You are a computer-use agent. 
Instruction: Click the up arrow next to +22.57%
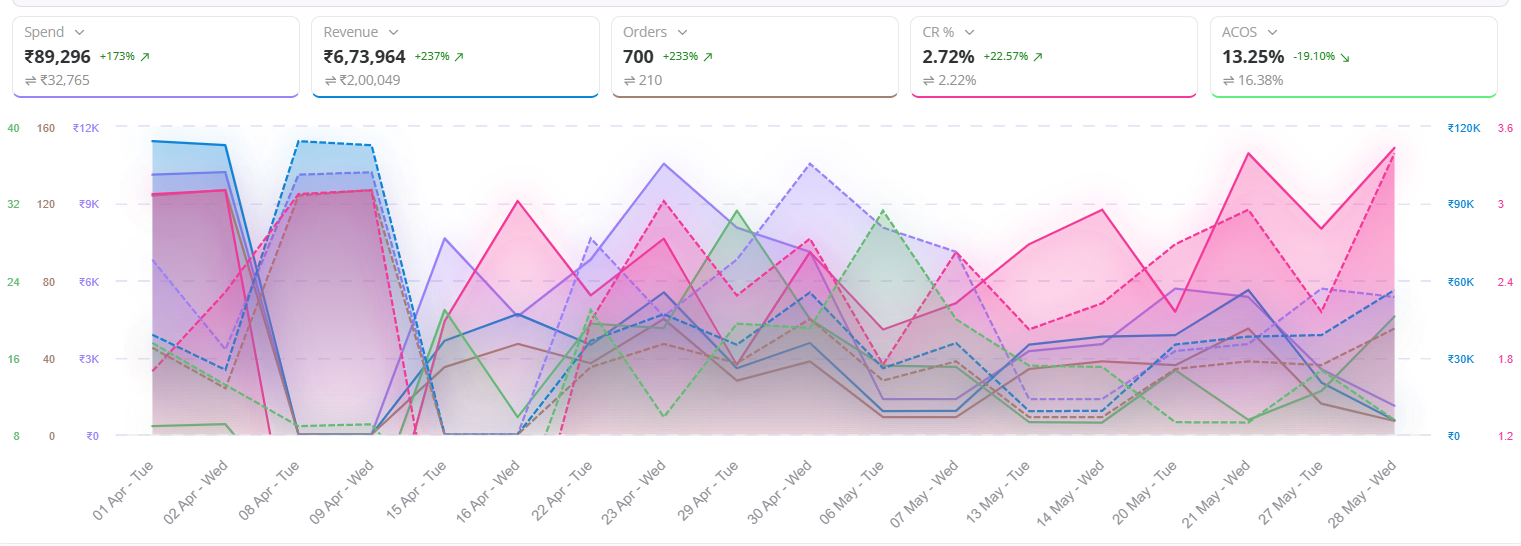[x=1038, y=58]
